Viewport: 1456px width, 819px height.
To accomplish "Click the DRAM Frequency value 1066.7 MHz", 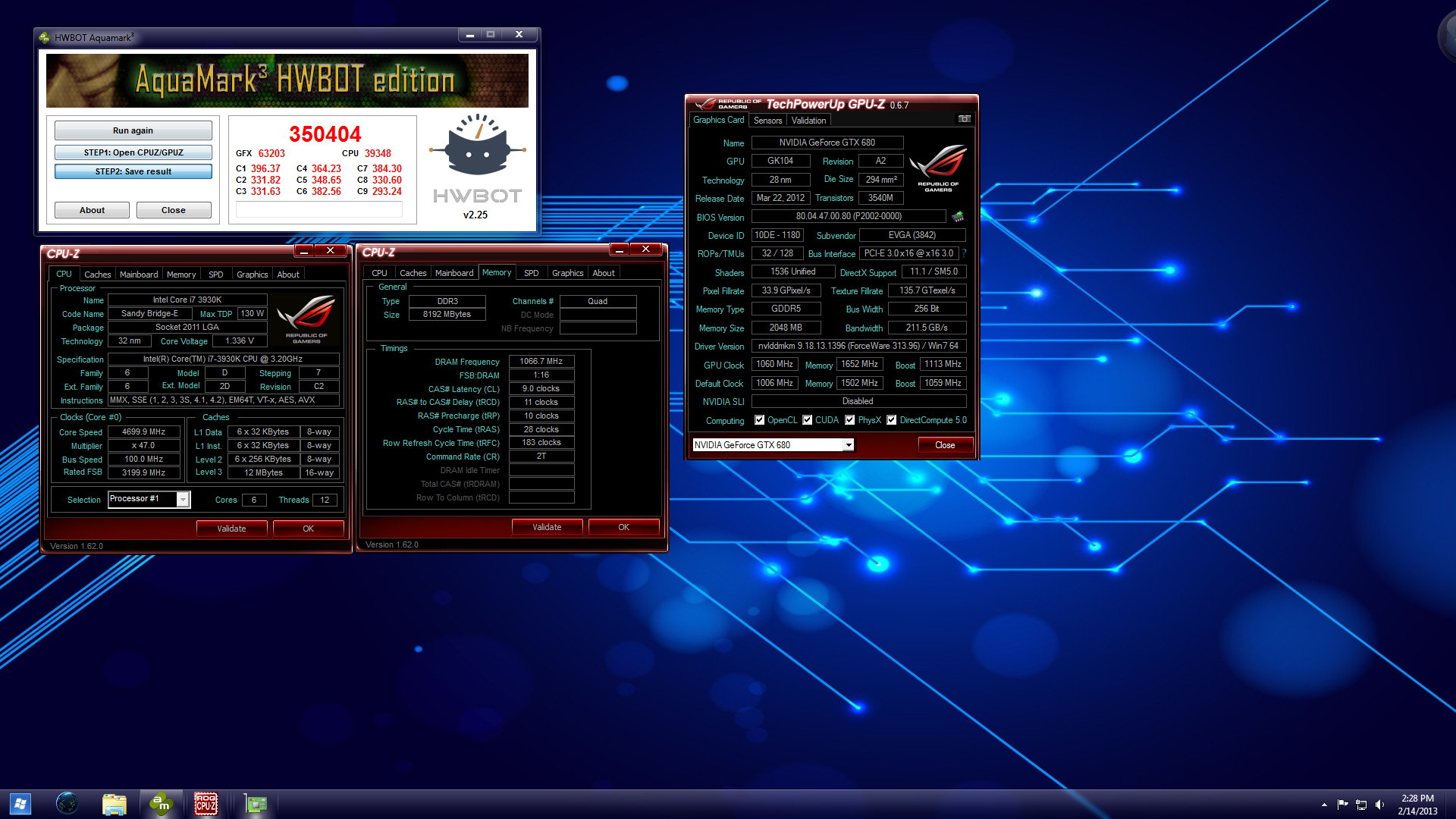I will click(541, 361).
